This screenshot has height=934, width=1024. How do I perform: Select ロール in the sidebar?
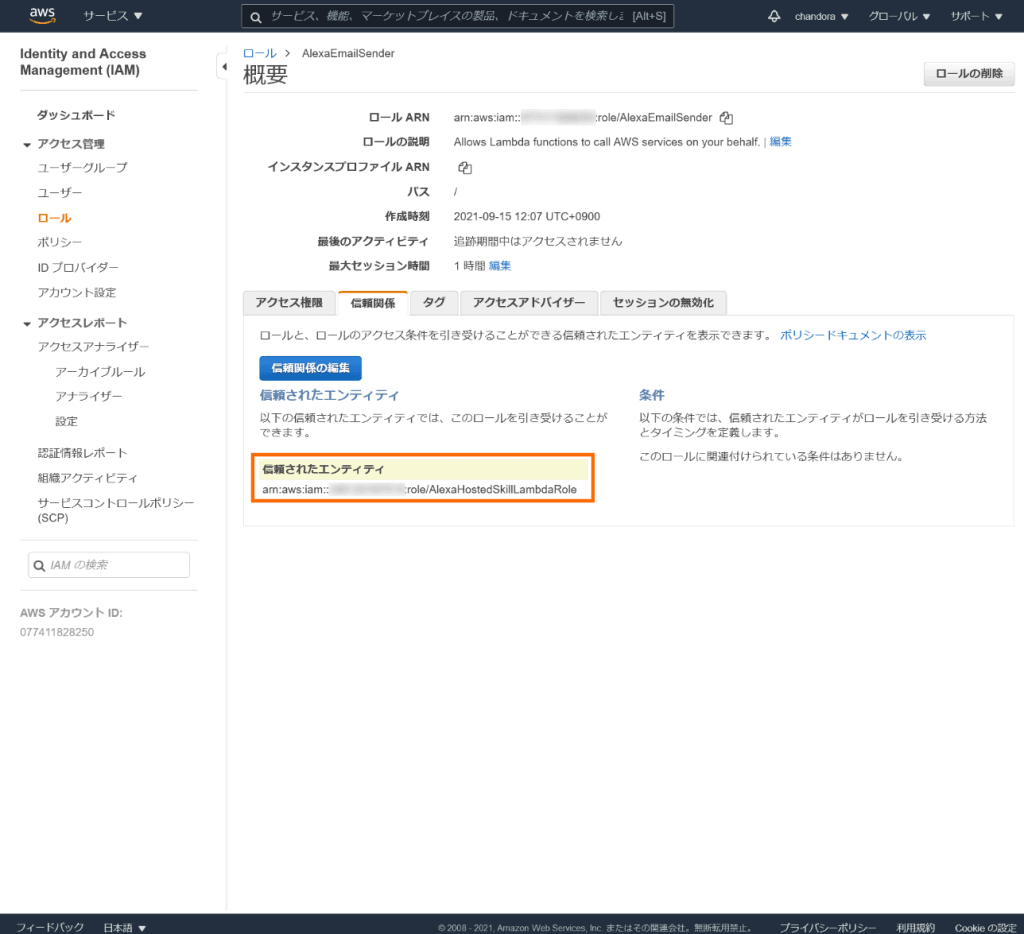pyautogui.click(x=54, y=218)
